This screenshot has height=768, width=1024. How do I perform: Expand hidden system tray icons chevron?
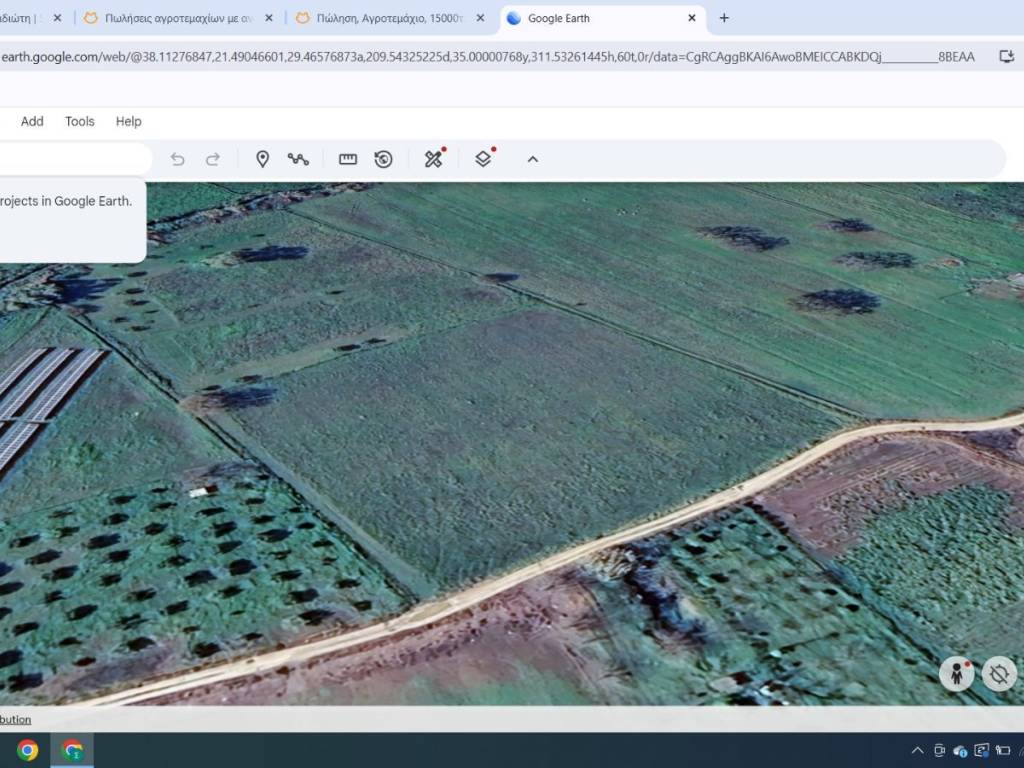(x=917, y=750)
